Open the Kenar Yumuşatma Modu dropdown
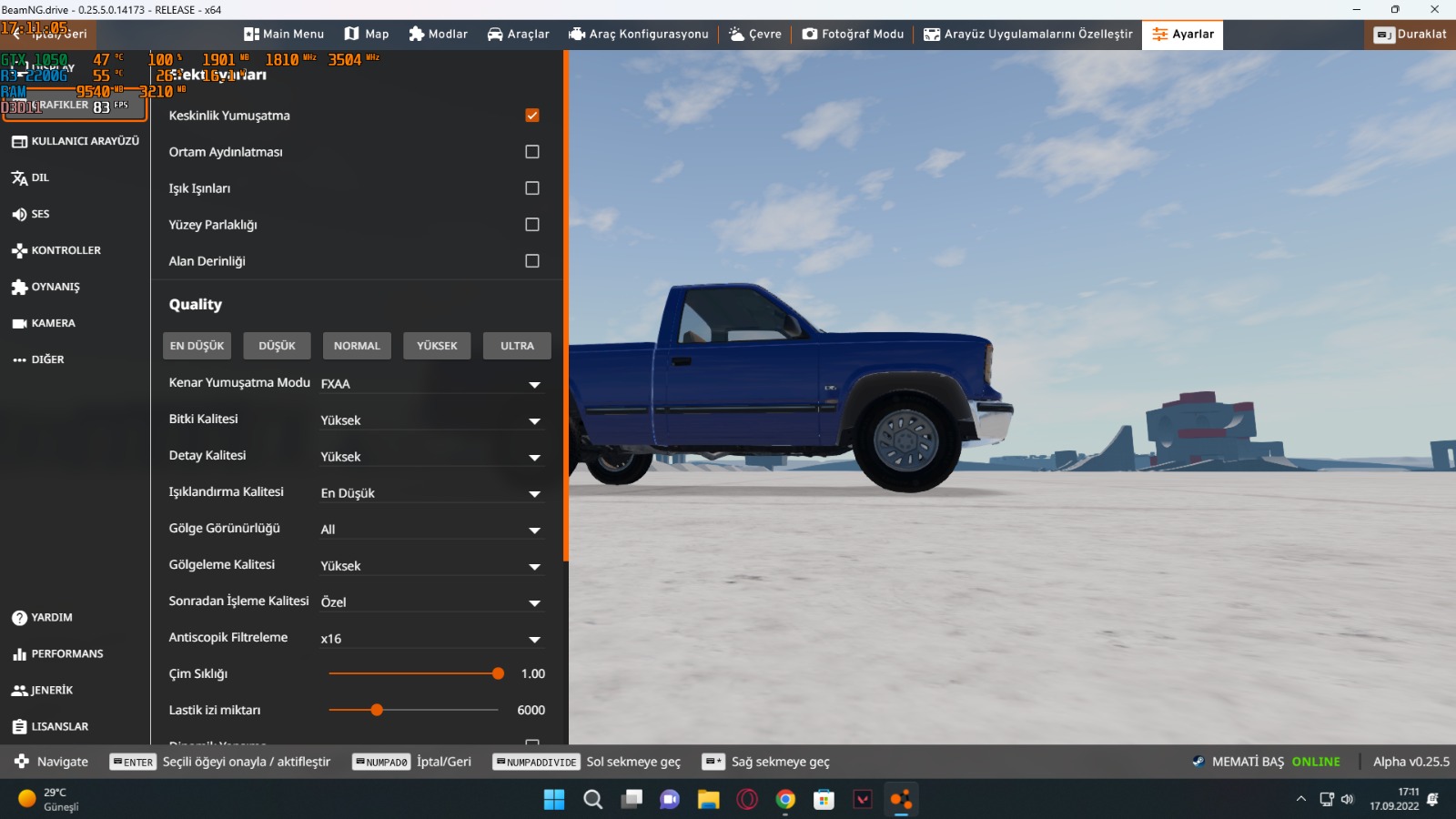The image size is (1456, 819). (x=432, y=383)
